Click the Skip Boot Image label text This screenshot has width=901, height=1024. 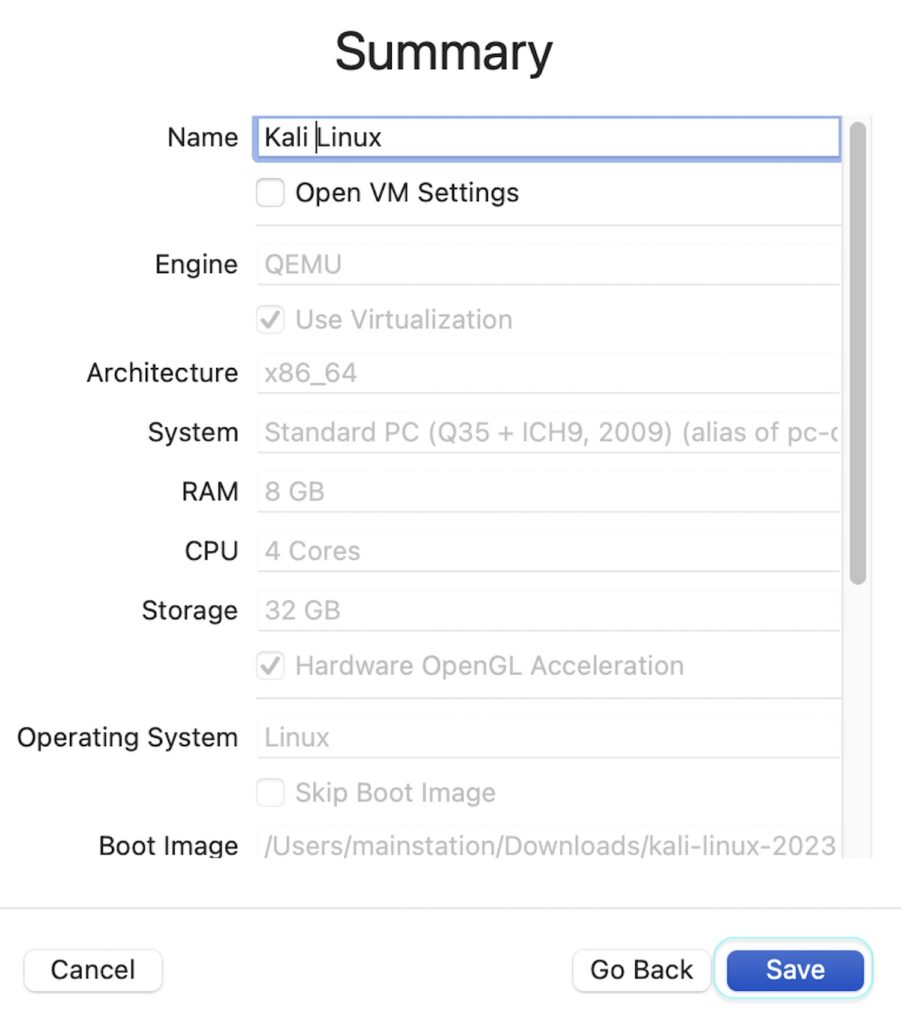(395, 793)
